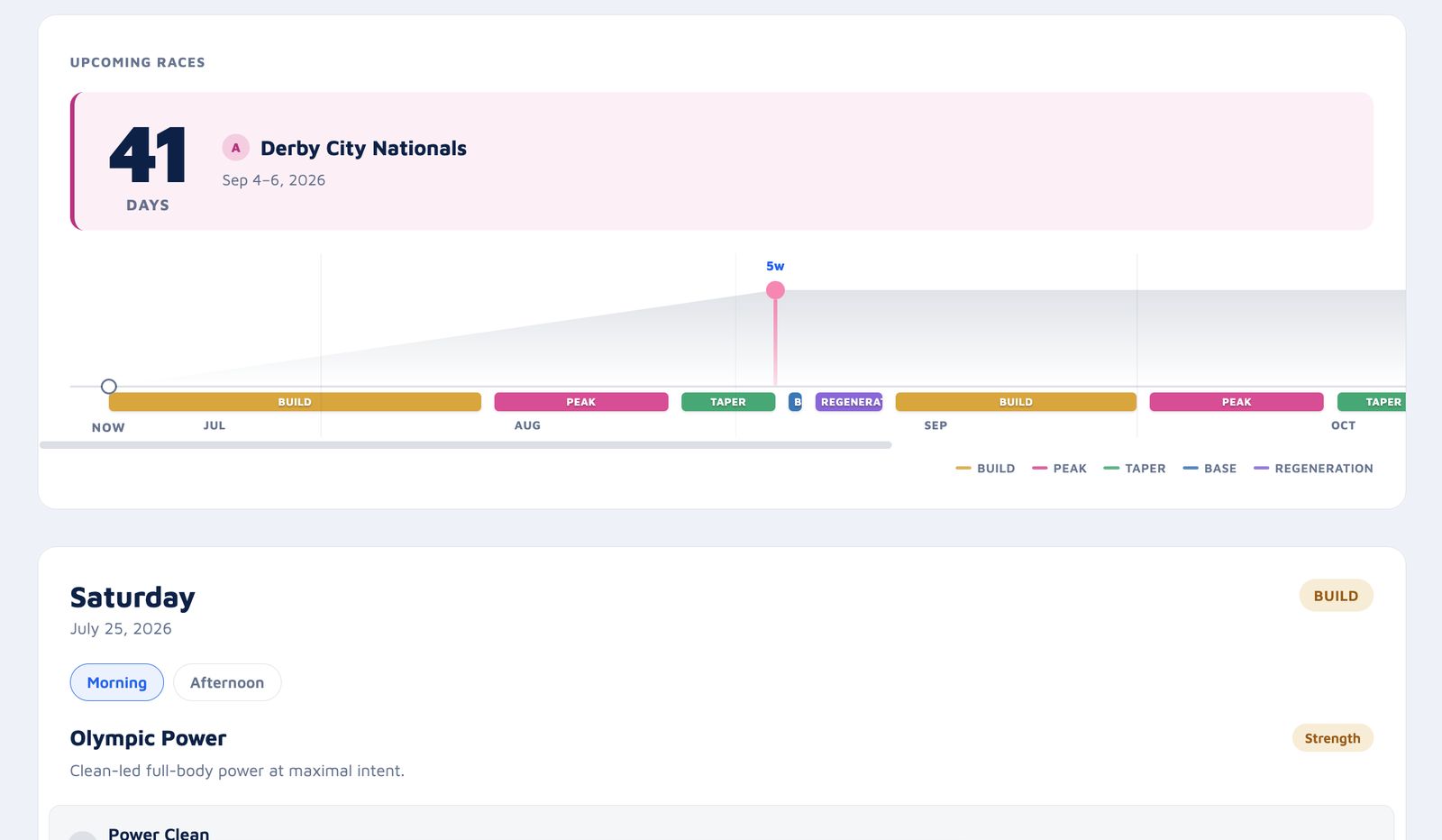This screenshot has width=1442, height=840.
Task: Click the pink race-day marker dot
Action: coord(775,290)
